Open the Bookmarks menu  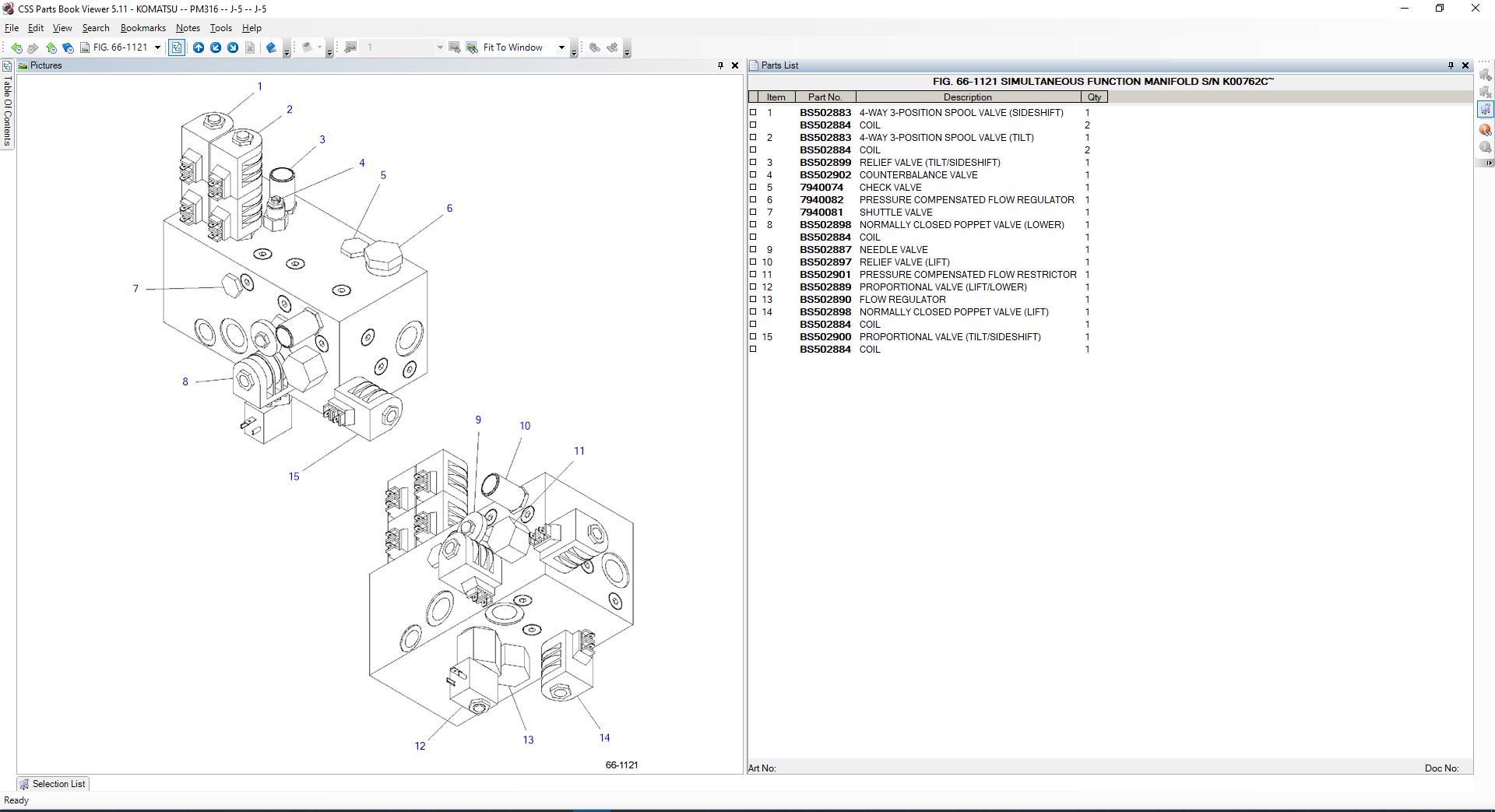(x=142, y=28)
